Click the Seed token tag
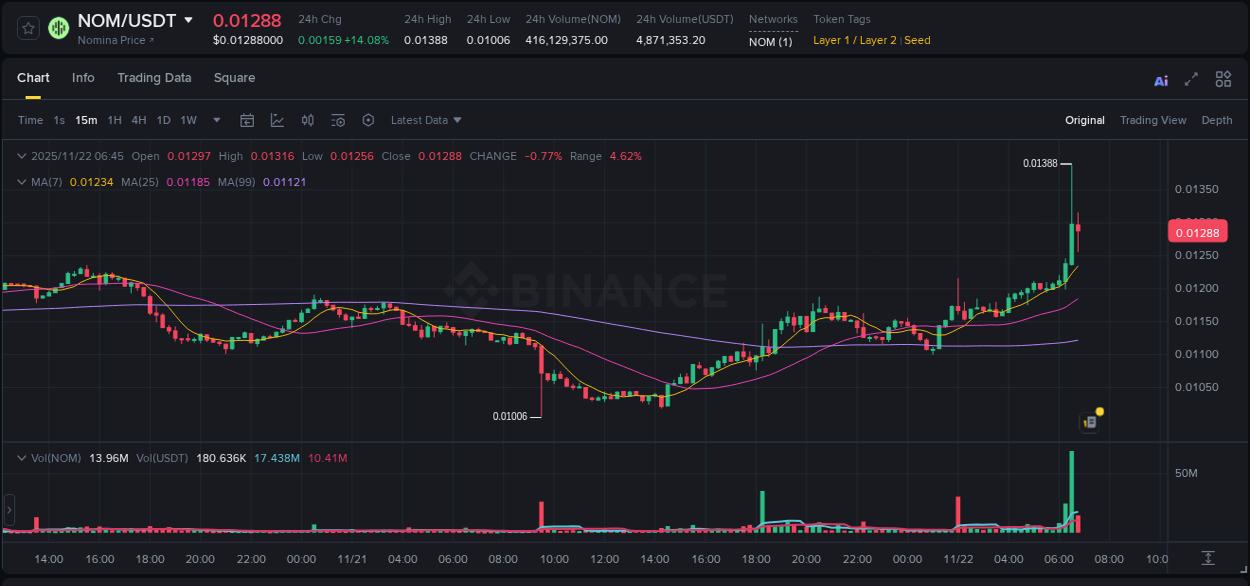1250x586 pixels. 917,41
